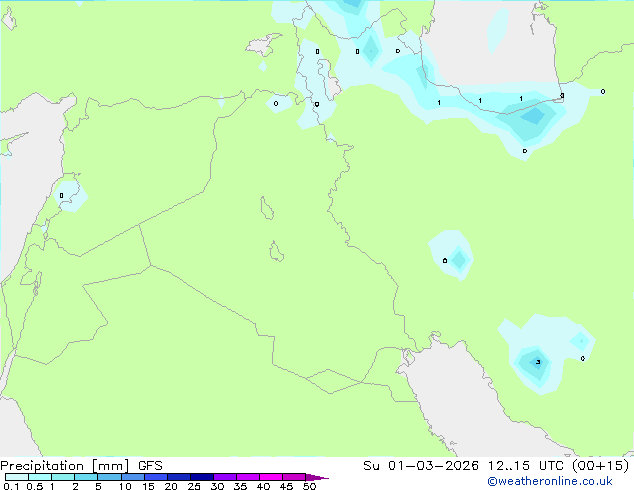The width and height of the screenshot is (634, 490).
Task: Click the 'GFS' model label
Action: coord(150,466)
